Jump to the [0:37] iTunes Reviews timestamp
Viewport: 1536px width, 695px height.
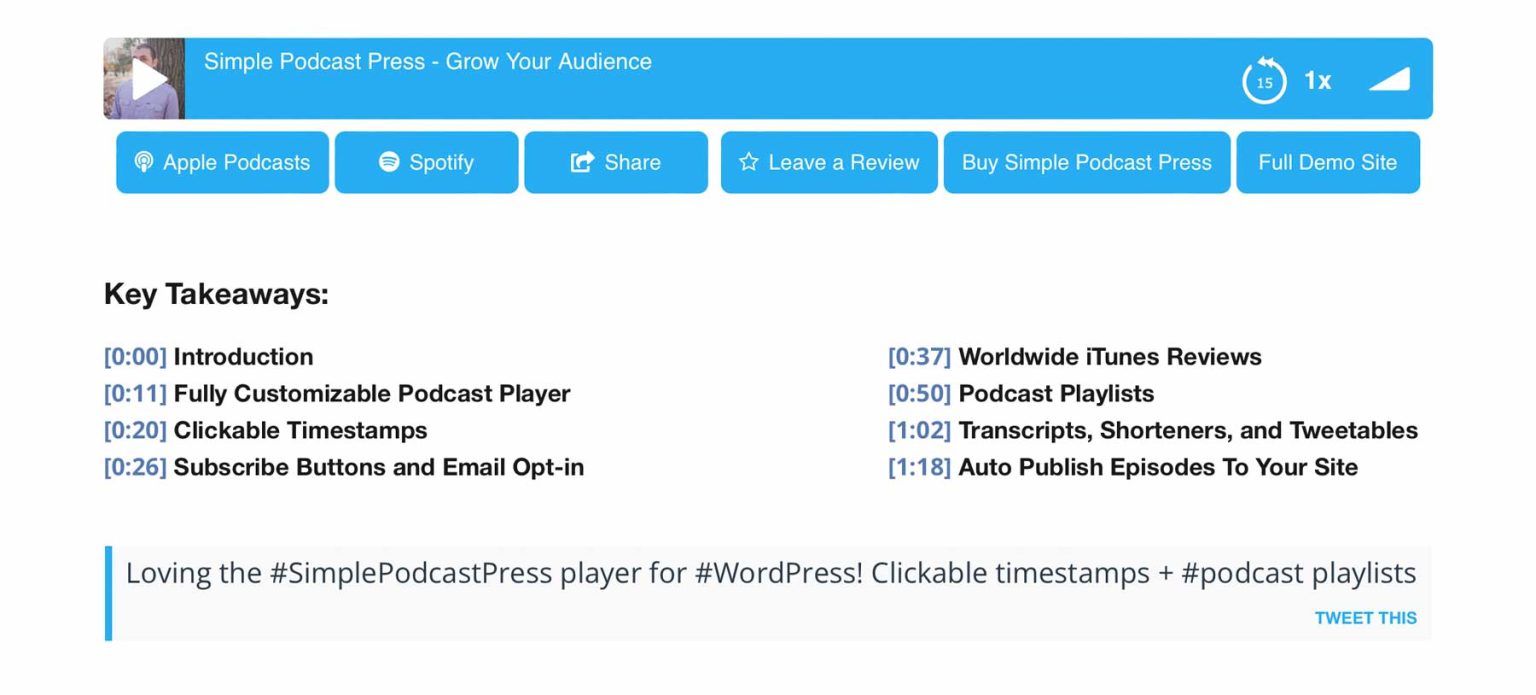(x=920, y=357)
